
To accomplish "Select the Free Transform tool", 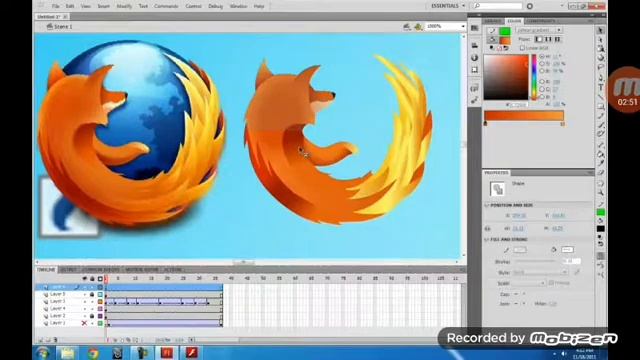I will 600,49.
